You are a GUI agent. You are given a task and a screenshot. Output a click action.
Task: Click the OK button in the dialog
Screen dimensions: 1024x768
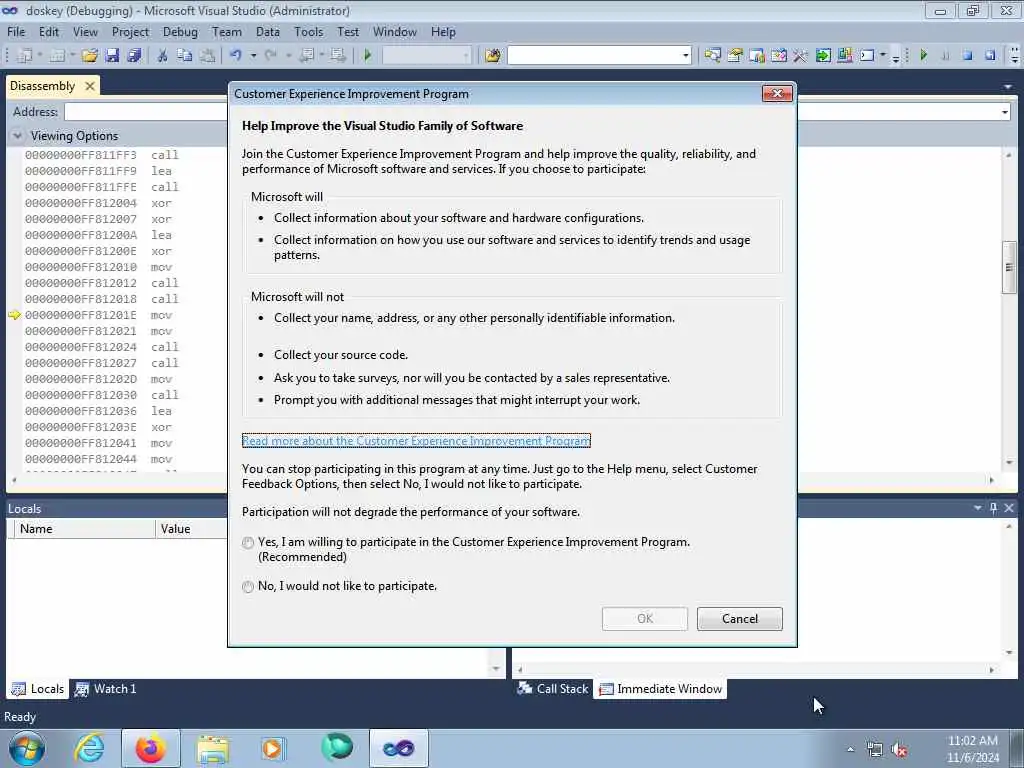[645, 618]
